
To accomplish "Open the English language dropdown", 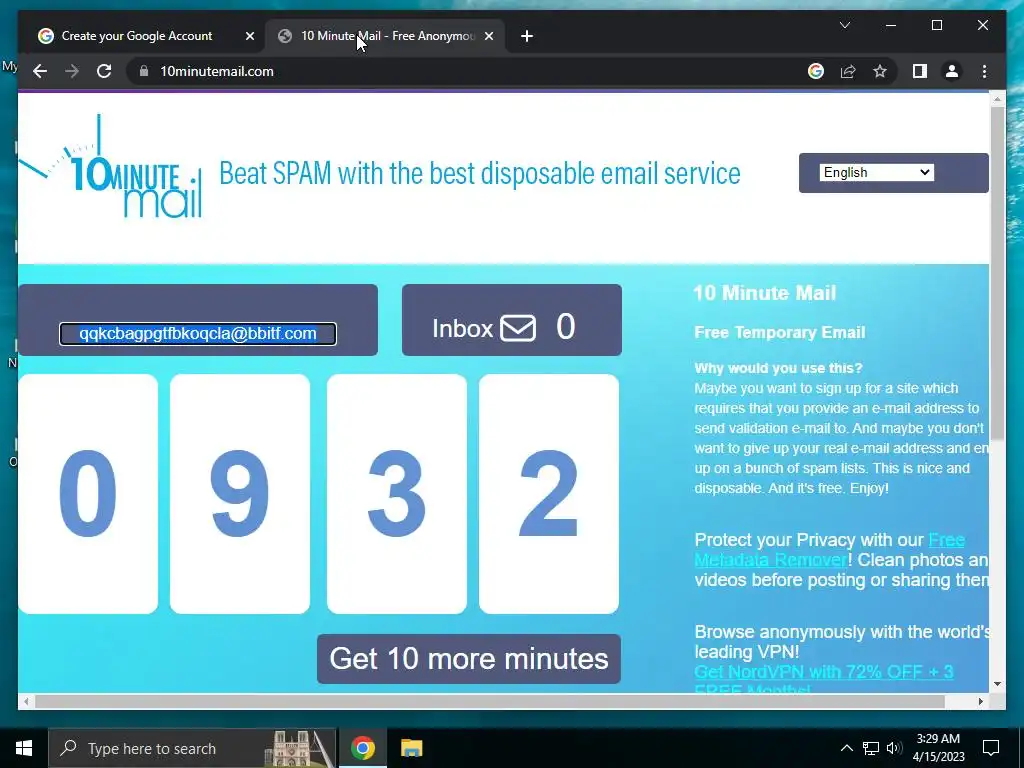I will 876,172.
